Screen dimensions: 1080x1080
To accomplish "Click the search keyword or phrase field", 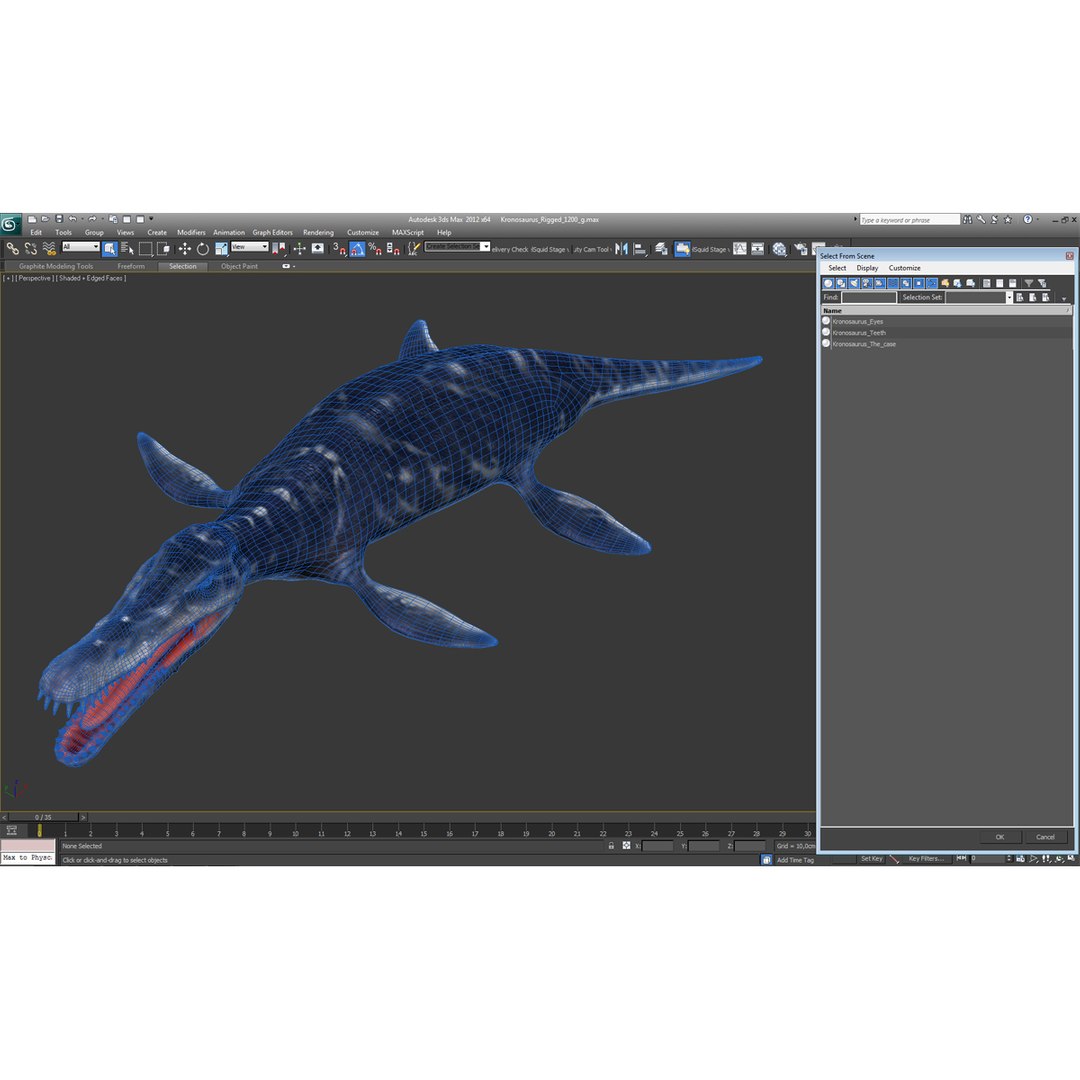I will point(909,220).
